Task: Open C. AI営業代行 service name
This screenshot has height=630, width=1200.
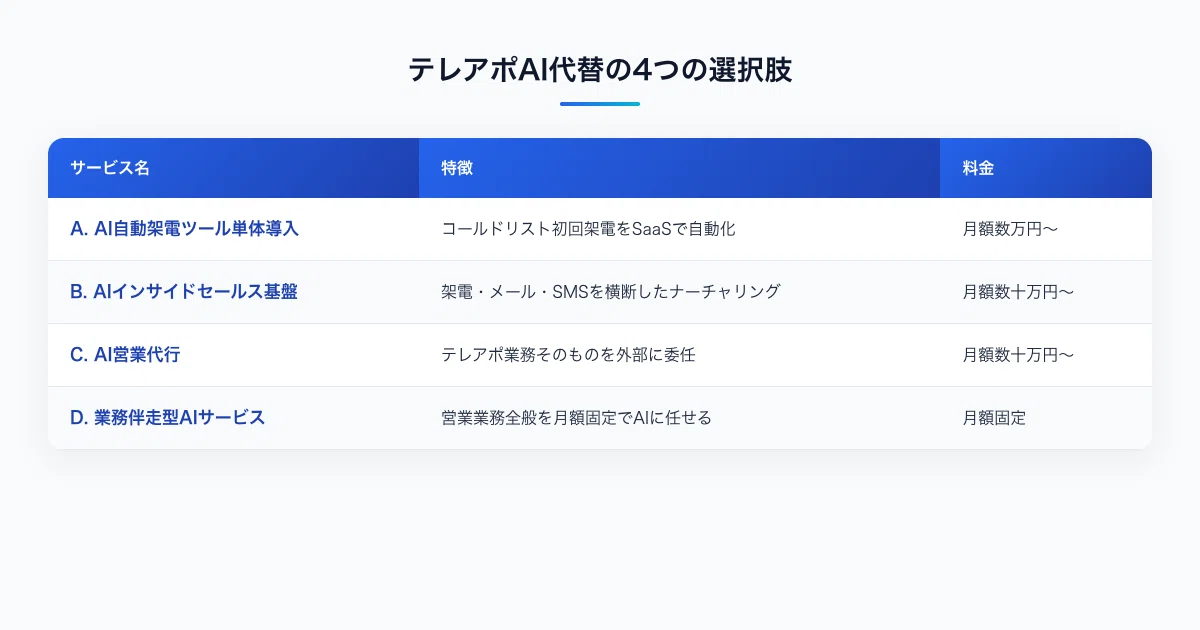Action: pyautogui.click(x=125, y=355)
